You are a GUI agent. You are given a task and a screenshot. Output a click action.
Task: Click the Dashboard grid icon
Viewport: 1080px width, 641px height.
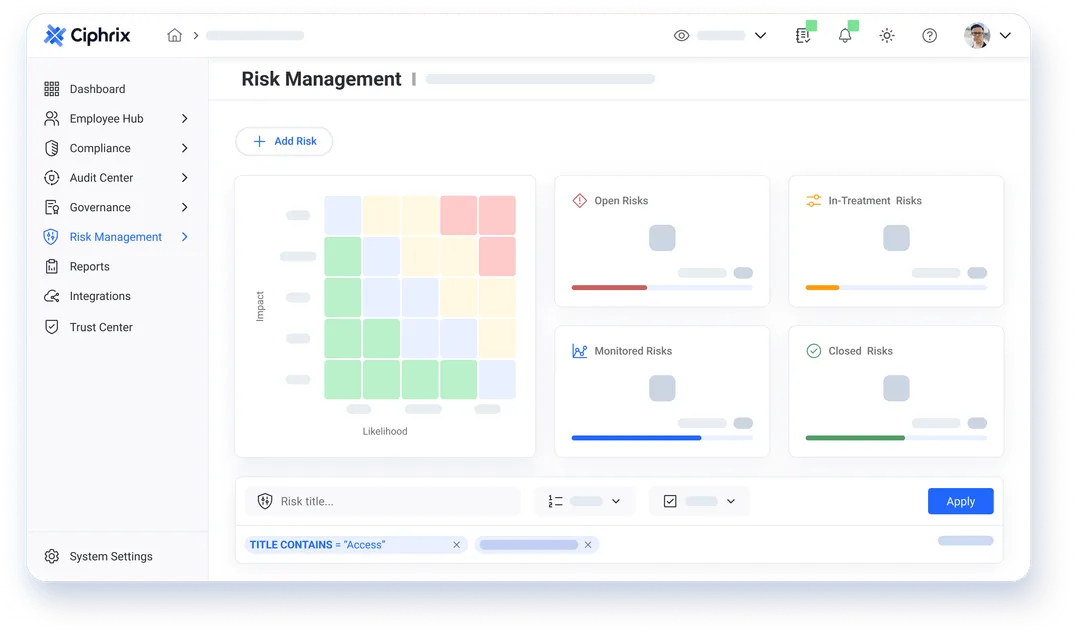(52, 89)
